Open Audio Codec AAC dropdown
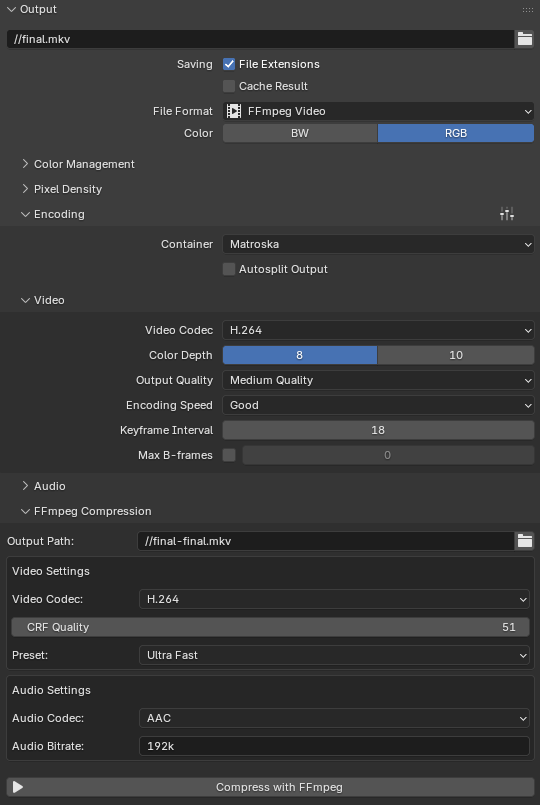540x805 pixels. 334,718
